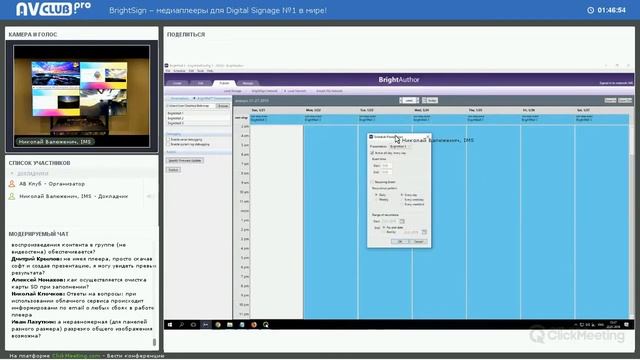Open the Chrome taskbar icon

coord(218,325)
